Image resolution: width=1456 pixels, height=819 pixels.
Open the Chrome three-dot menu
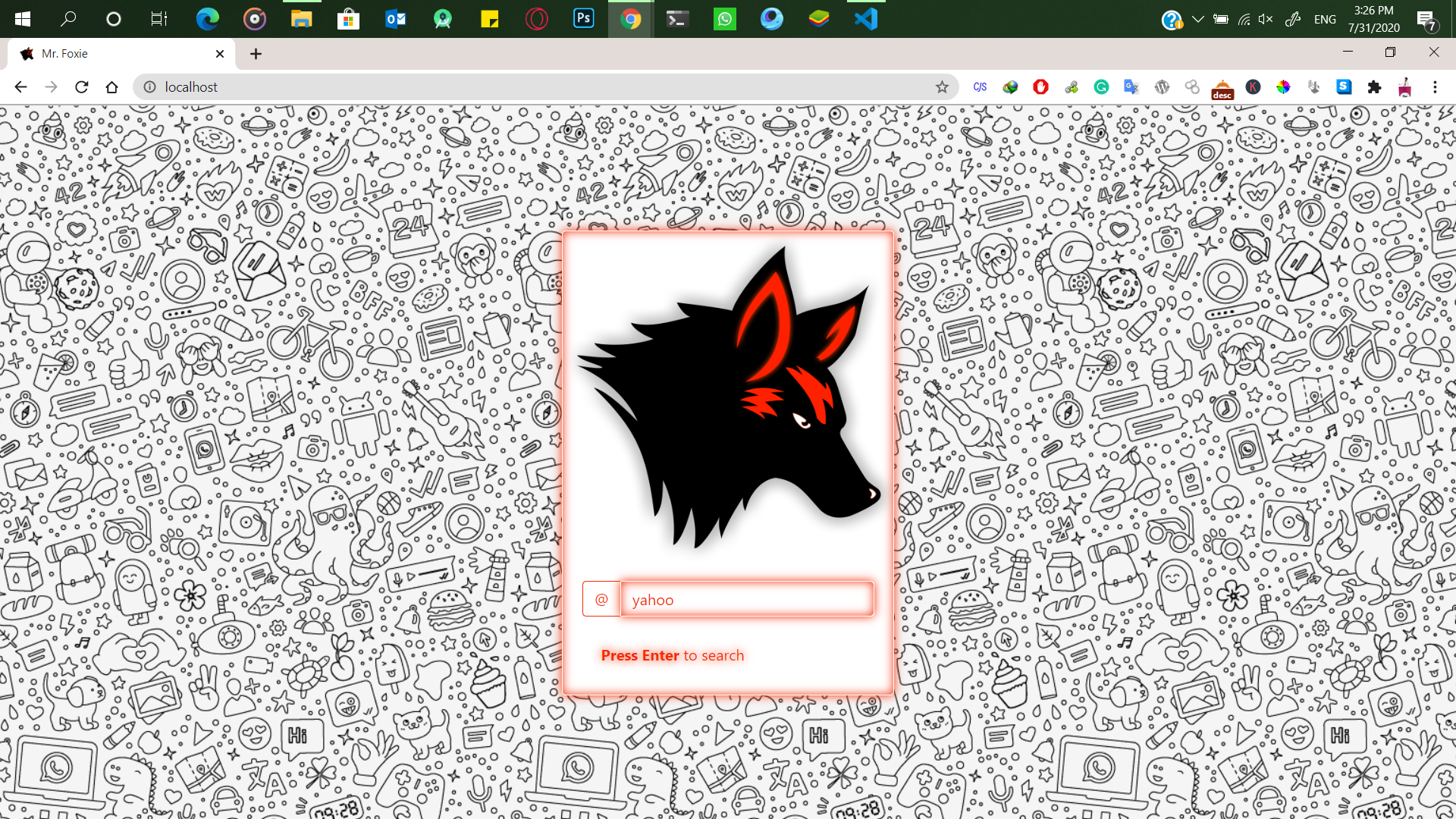[x=1435, y=87]
